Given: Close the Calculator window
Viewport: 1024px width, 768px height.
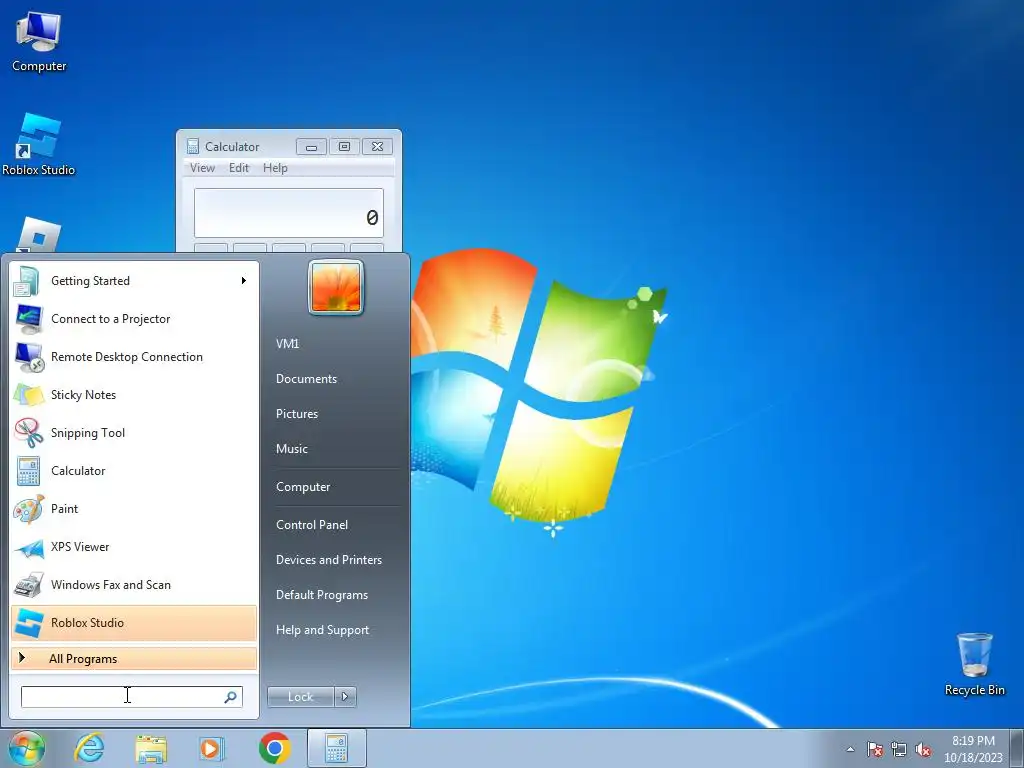Looking at the screenshot, I should pos(377,147).
